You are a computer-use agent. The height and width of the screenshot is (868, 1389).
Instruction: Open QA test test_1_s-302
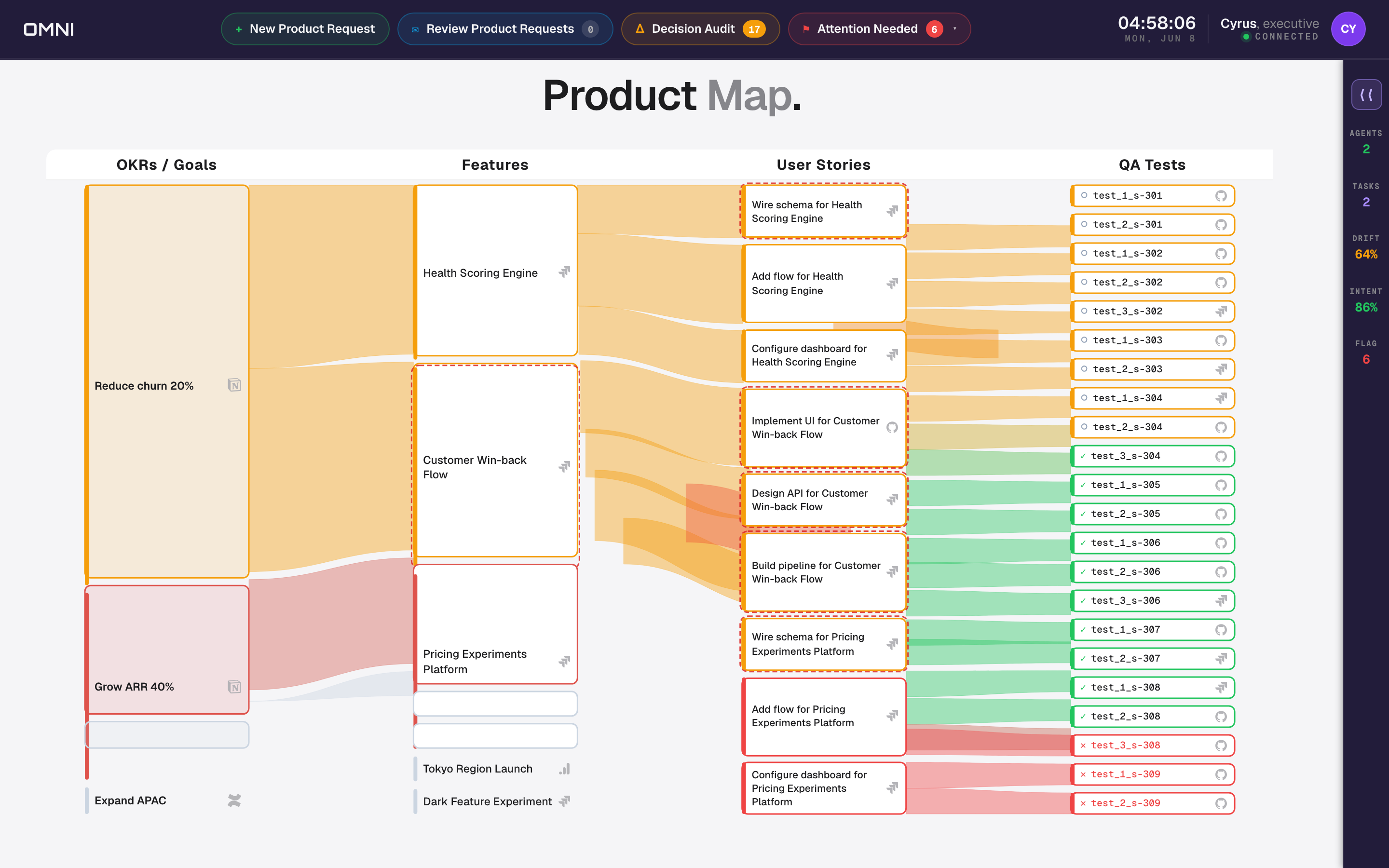1153,253
